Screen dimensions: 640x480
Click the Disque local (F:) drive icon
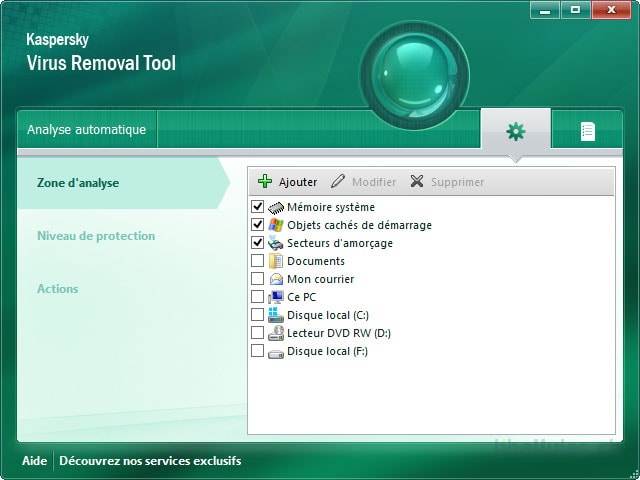click(x=276, y=353)
